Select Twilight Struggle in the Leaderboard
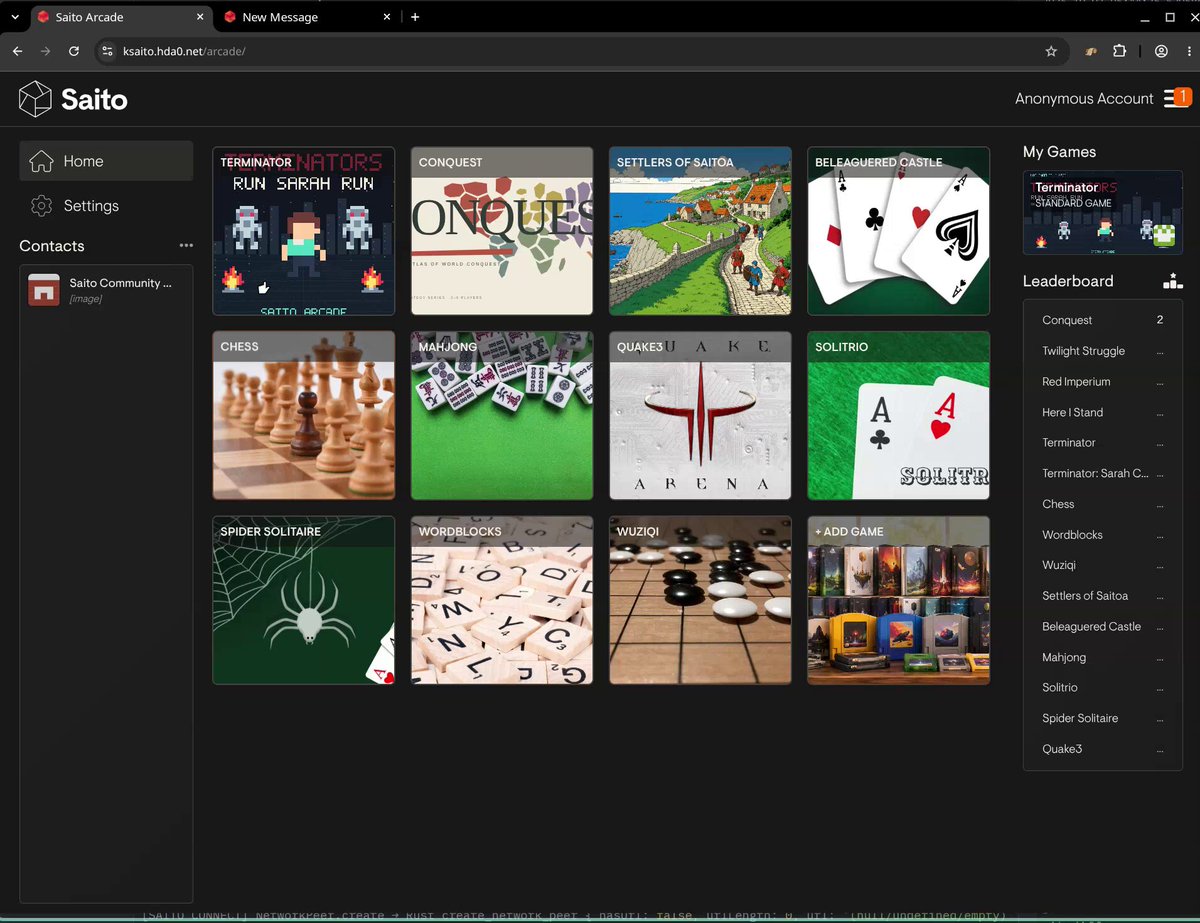 pos(1102,351)
